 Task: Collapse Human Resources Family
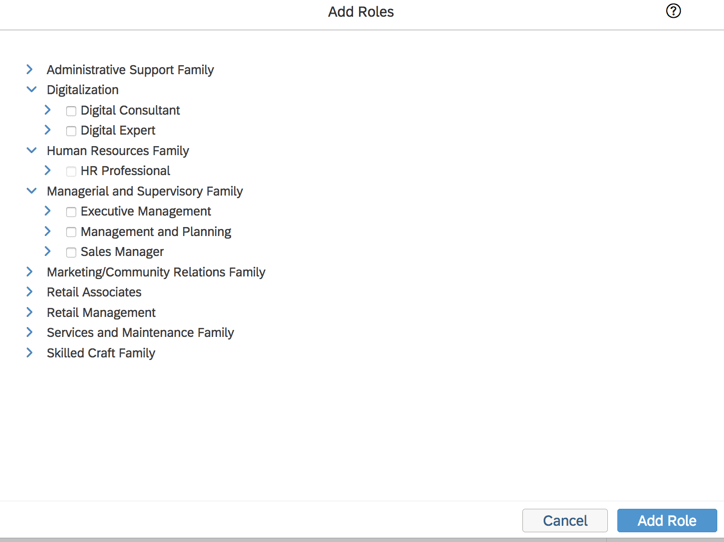pyautogui.click(x=31, y=151)
